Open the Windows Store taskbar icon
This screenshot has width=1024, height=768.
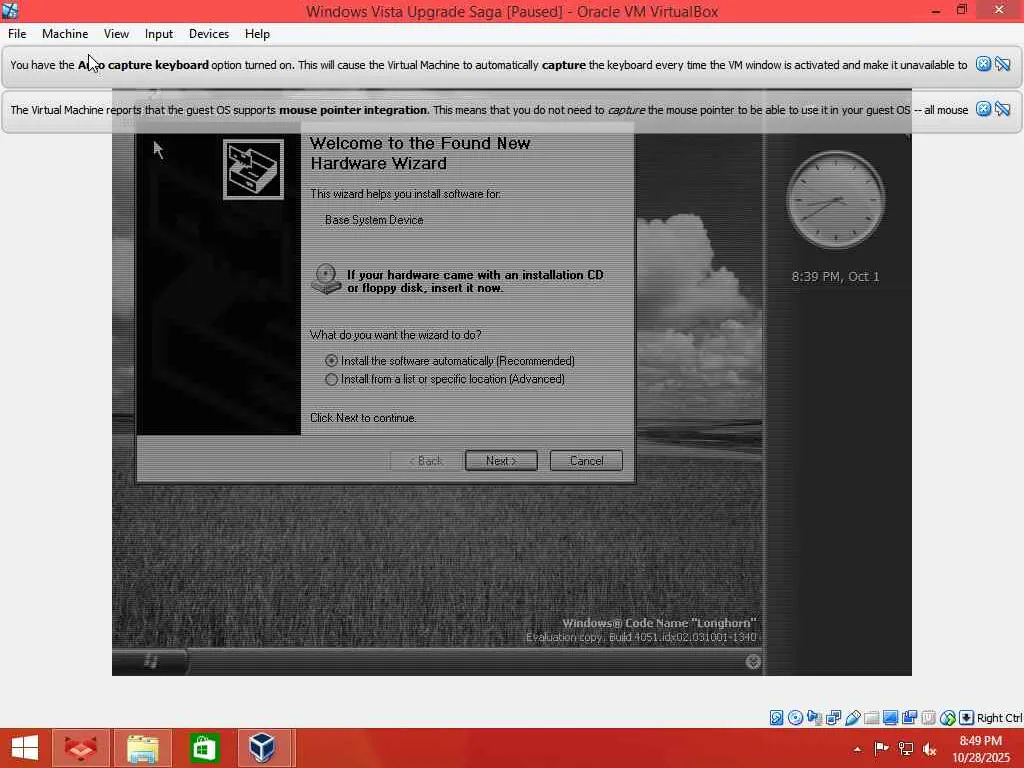point(204,748)
